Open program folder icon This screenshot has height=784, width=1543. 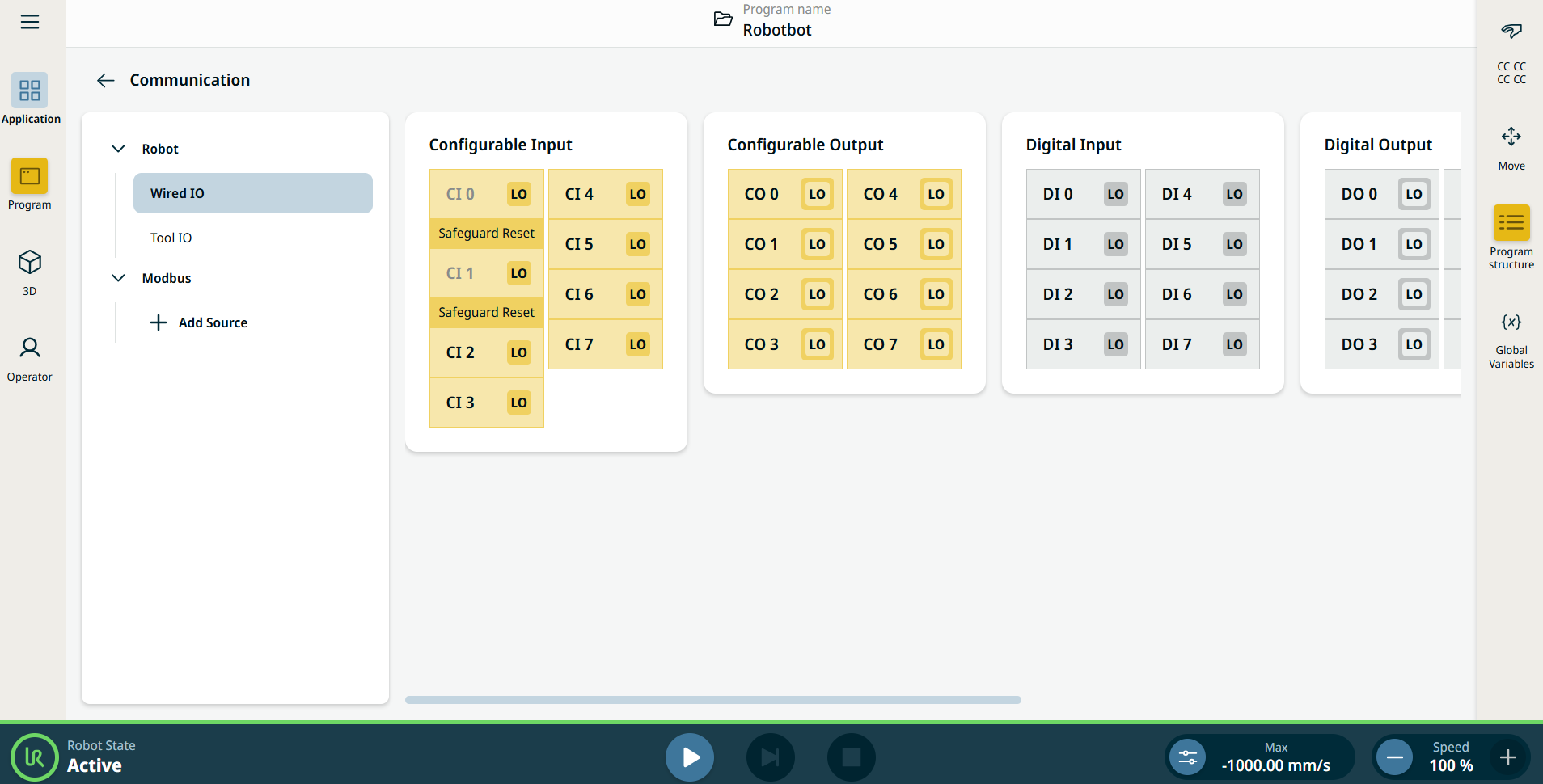point(723,19)
